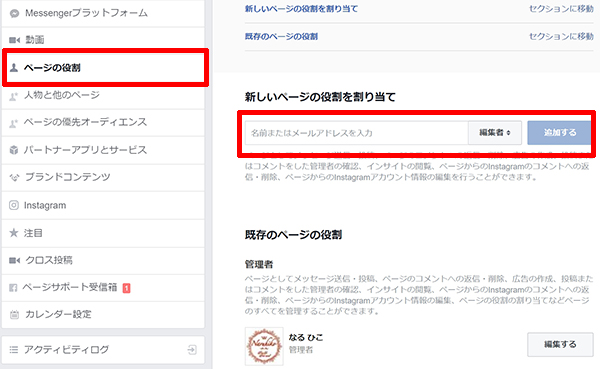Click セクションに移動 beside 新しいページの役割を割り当て
The height and width of the screenshot is (369, 600).
tap(561, 9)
